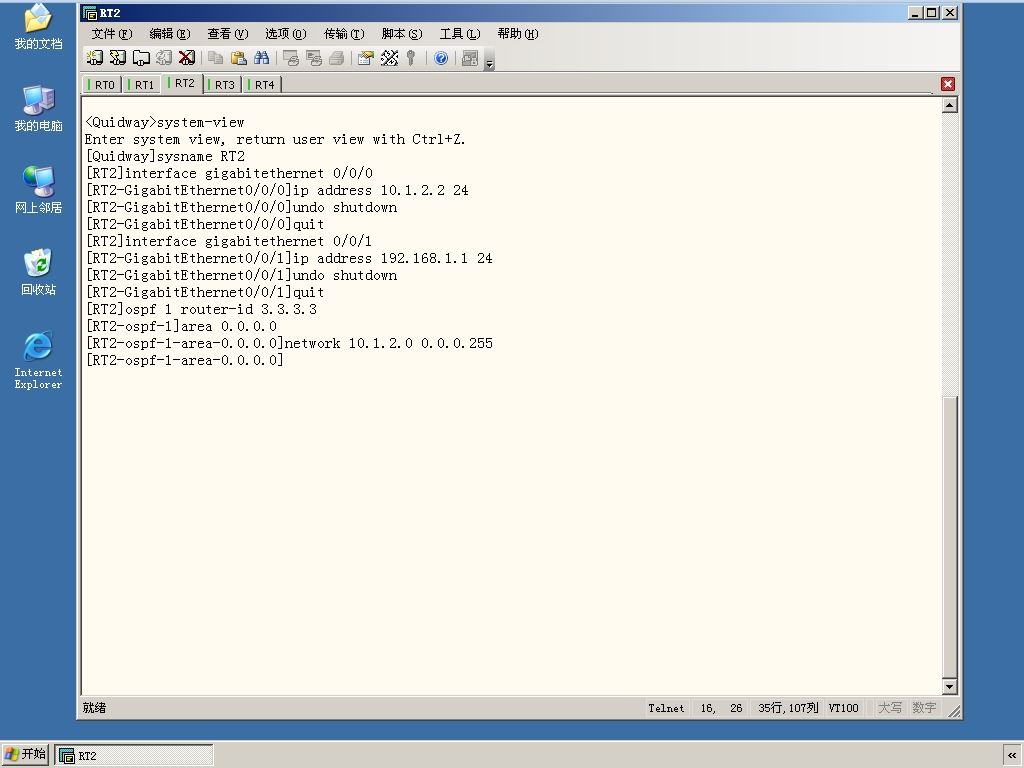Image resolution: width=1024 pixels, height=768 pixels.
Task: Click the last prompt line [RT2-ospf-1-area-0.0.0.0]
Action: tap(184, 360)
